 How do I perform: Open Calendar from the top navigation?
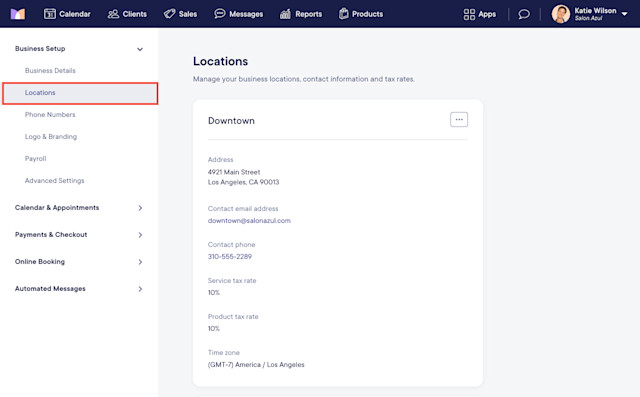[67, 14]
